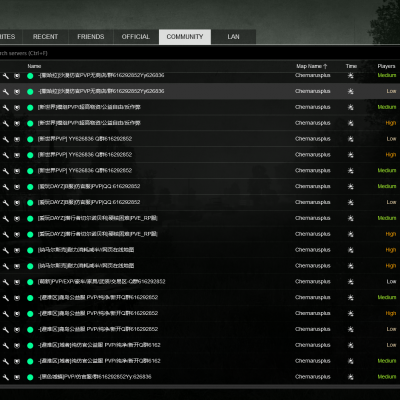Viewport: 400px width, 400px height.
Task: Click wrench icon of last Yy:626836 row
Action: click(6, 377)
